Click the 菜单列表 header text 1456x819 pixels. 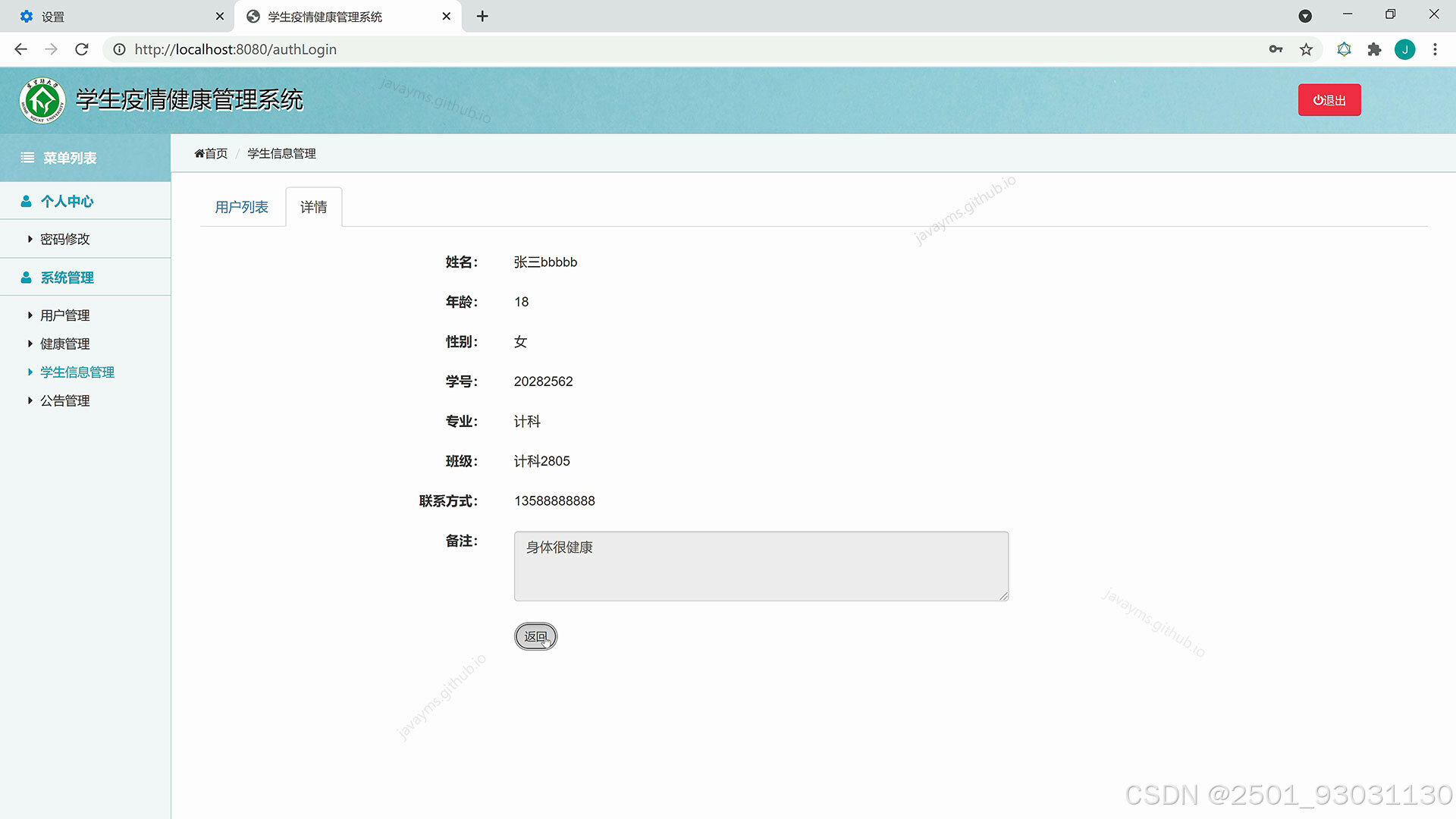70,158
